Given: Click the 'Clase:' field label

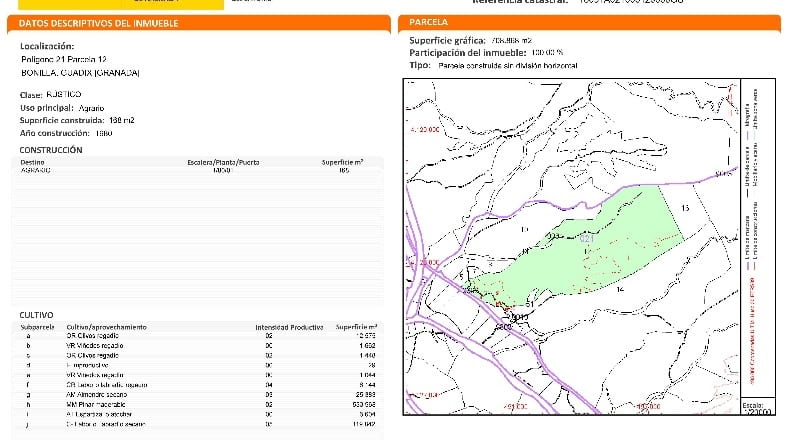Looking at the screenshot, I should click(31, 95).
